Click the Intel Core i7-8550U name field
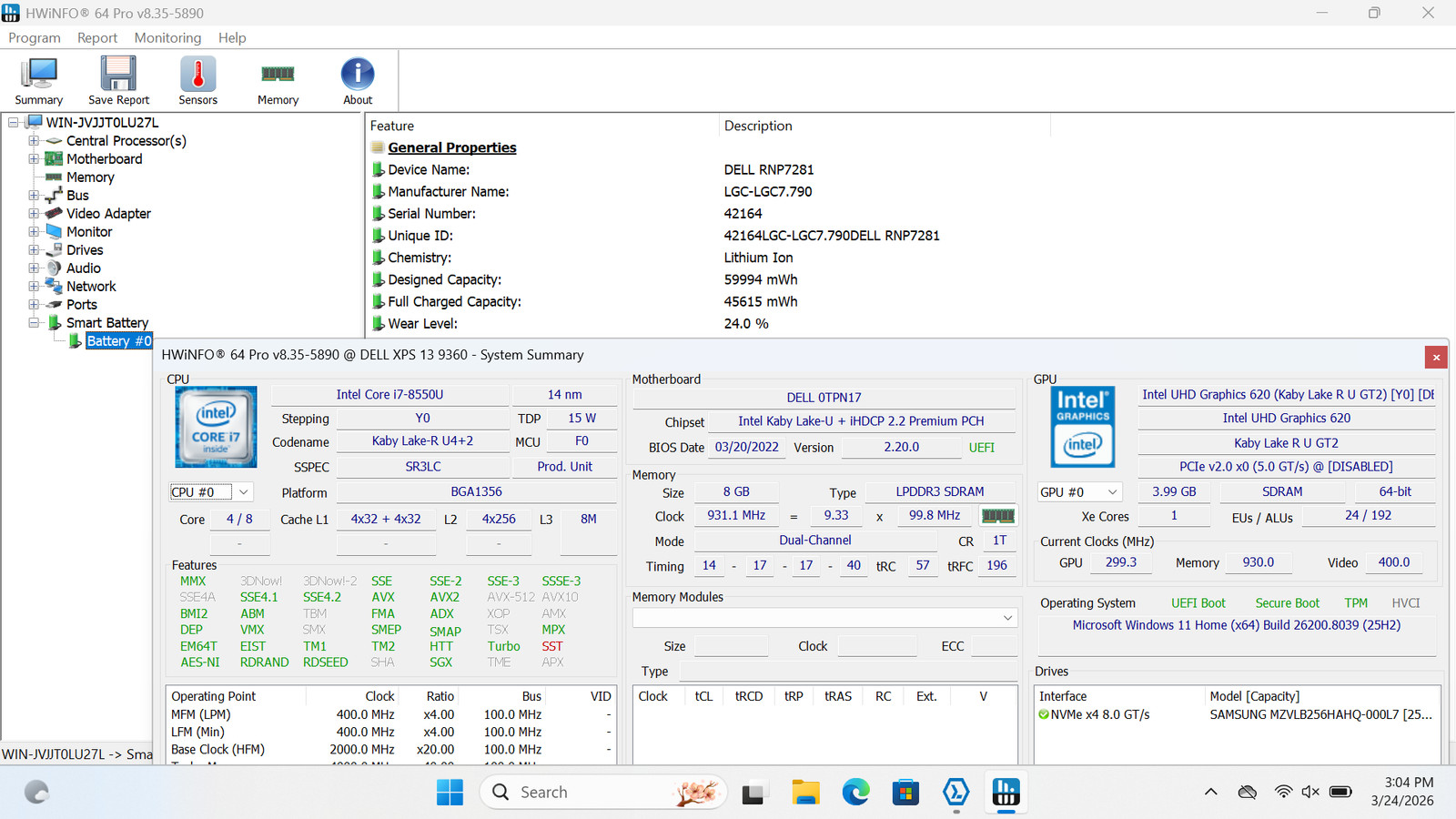 tap(389, 395)
